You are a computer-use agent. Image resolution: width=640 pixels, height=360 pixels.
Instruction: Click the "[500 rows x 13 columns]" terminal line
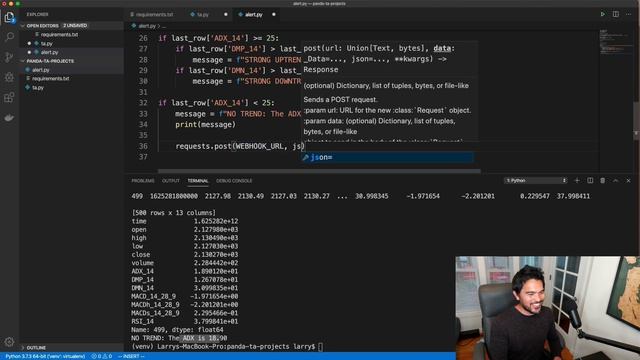tap(173, 213)
